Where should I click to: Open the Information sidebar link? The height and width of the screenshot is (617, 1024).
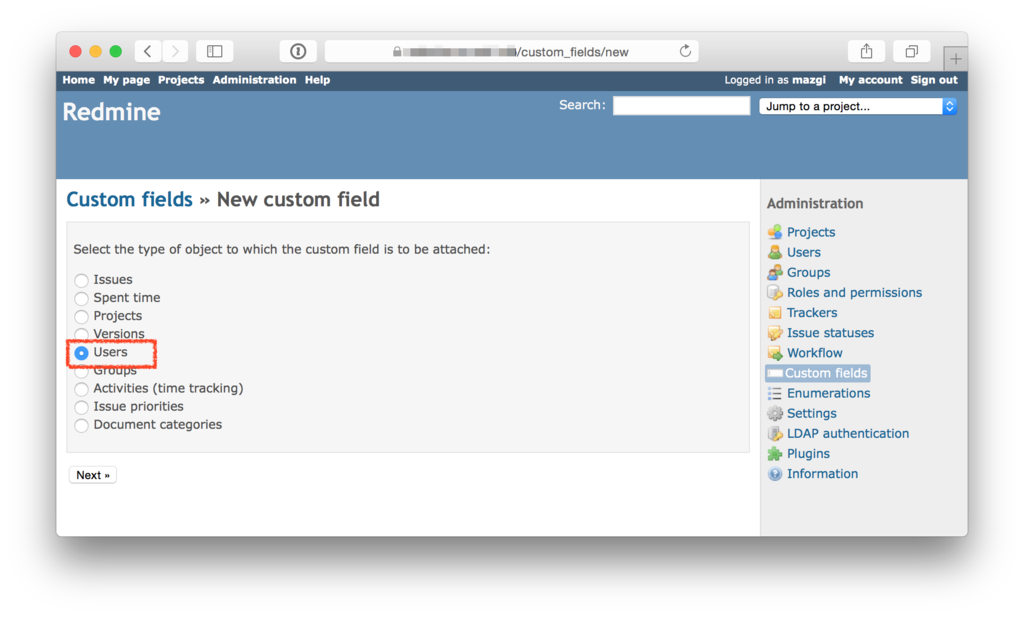pyautogui.click(x=822, y=474)
